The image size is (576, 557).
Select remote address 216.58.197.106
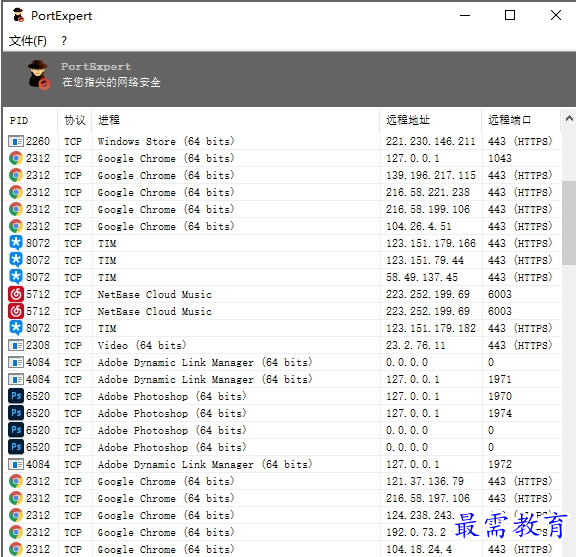point(428,498)
